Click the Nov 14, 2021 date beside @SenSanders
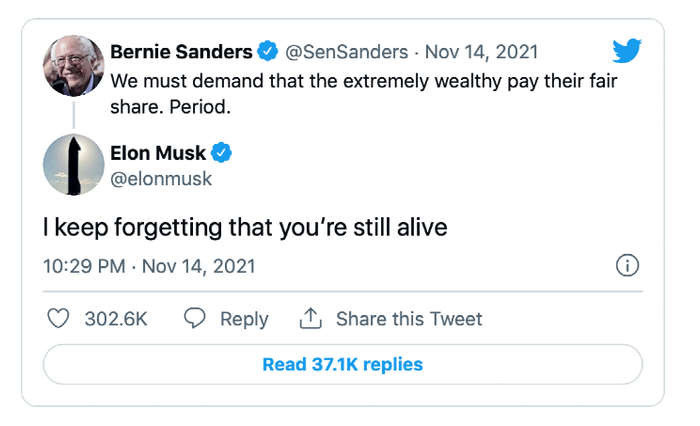 pyautogui.click(x=482, y=51)
